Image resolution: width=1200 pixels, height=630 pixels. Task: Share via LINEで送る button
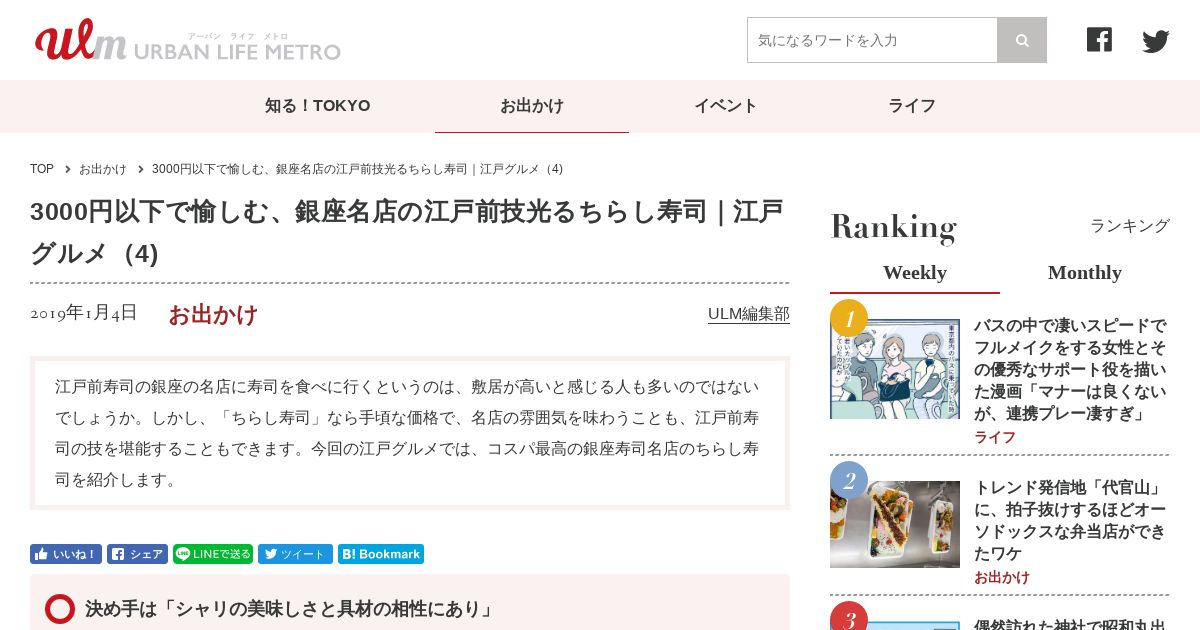tap(213, 554)
